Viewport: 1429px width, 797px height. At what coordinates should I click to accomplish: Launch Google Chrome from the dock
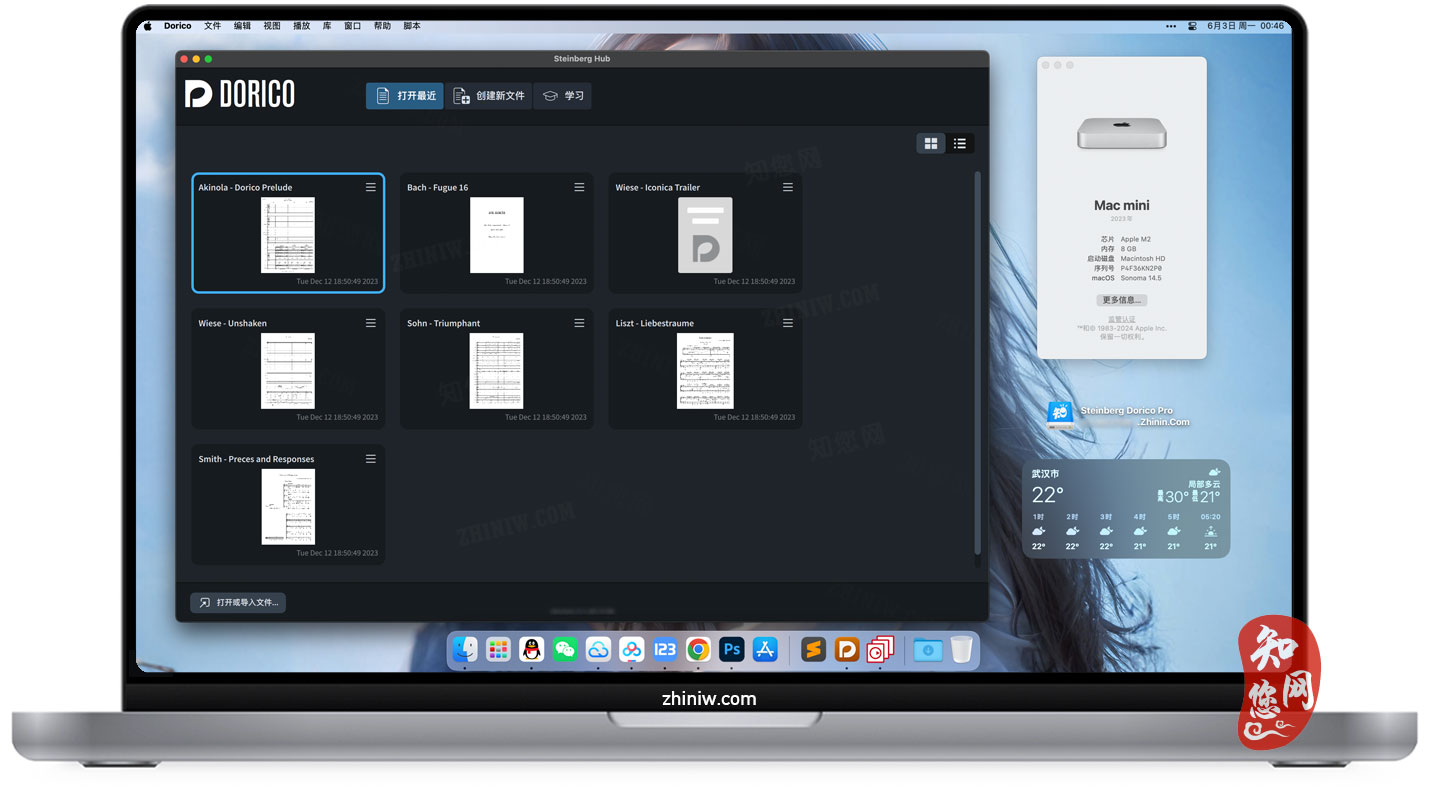pyautogui.click(x=699, y=650)
